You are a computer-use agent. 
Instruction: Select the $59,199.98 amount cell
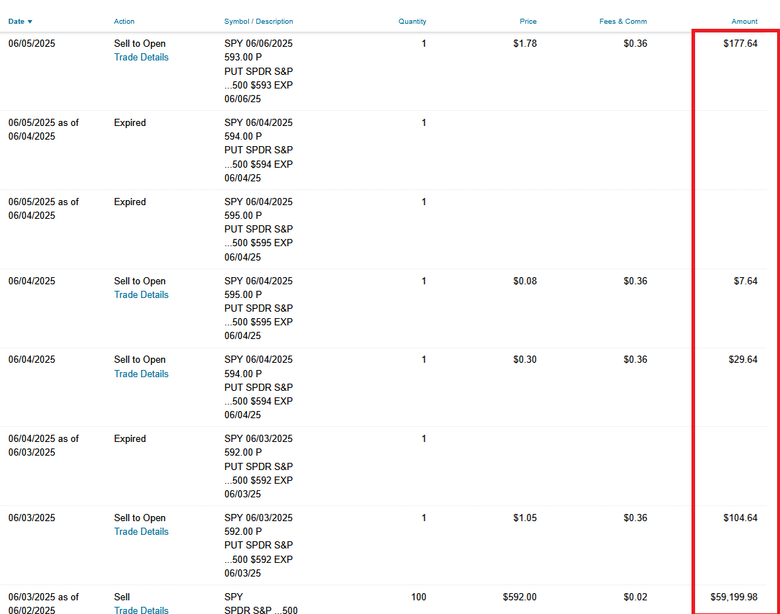[x=734, y=597]
